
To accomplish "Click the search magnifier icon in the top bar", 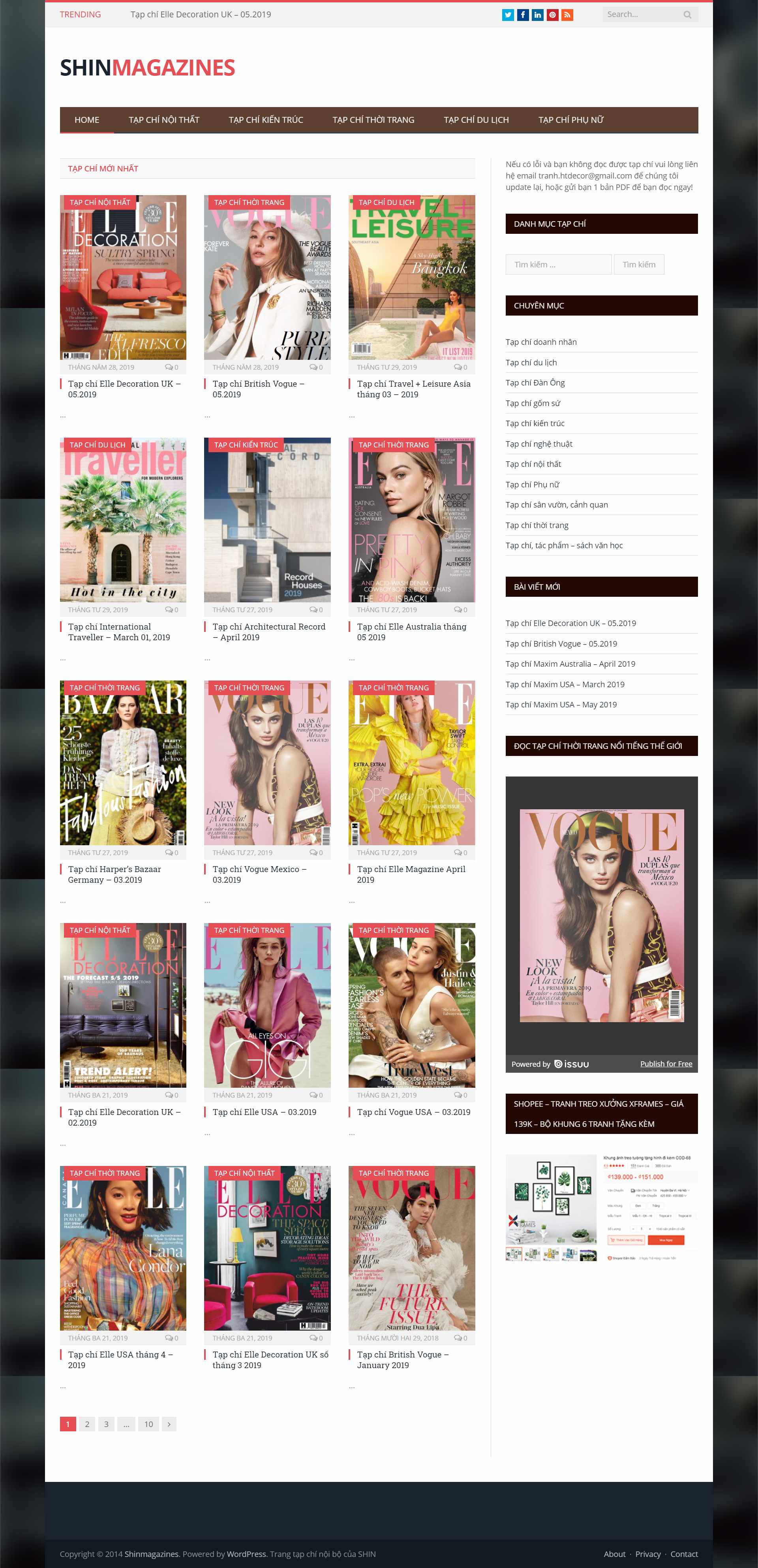I will point(687,15).
